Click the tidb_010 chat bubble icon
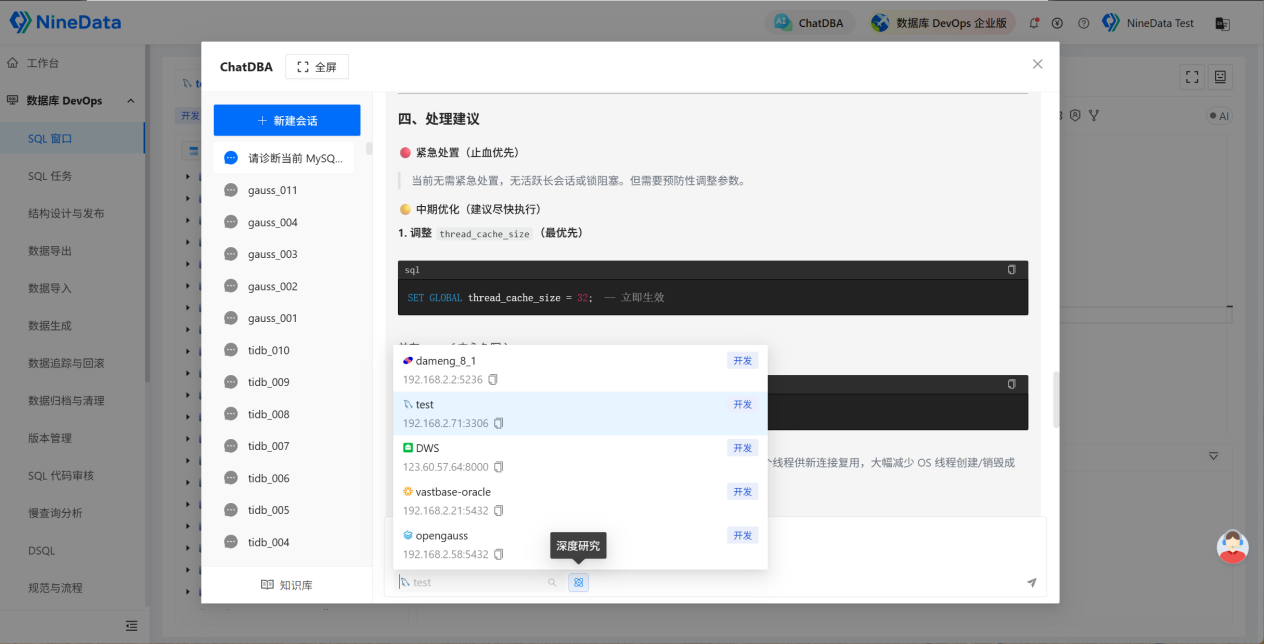Image resolution: width=1264 pixels, height=644 pixels. [x=231, y=350]
